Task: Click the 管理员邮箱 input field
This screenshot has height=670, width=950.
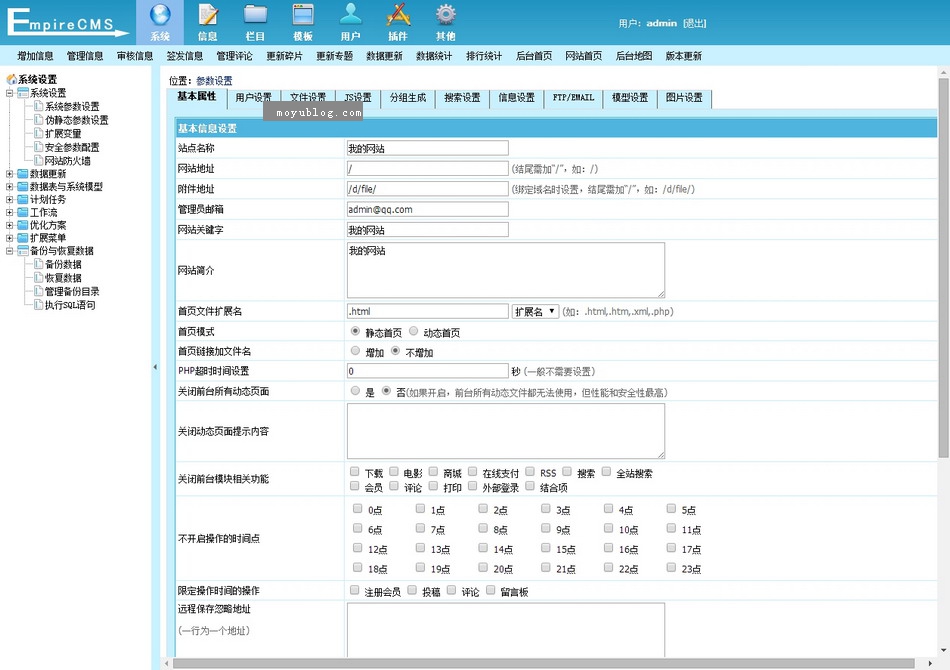Action: [428, 210]
